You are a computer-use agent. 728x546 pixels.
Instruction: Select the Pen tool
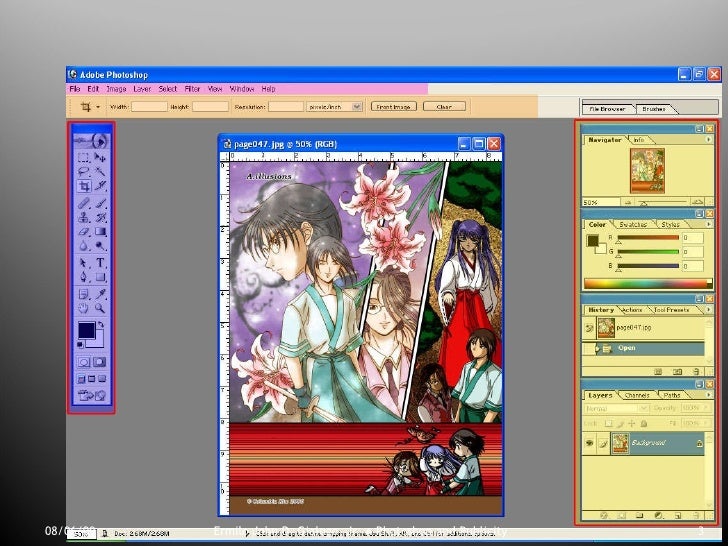tap(84, 277)
